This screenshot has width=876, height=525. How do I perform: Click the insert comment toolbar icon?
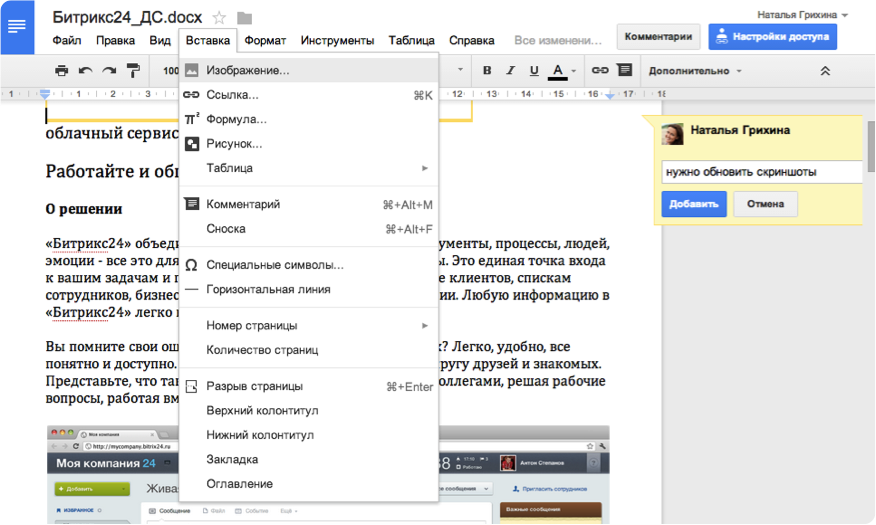624,70
